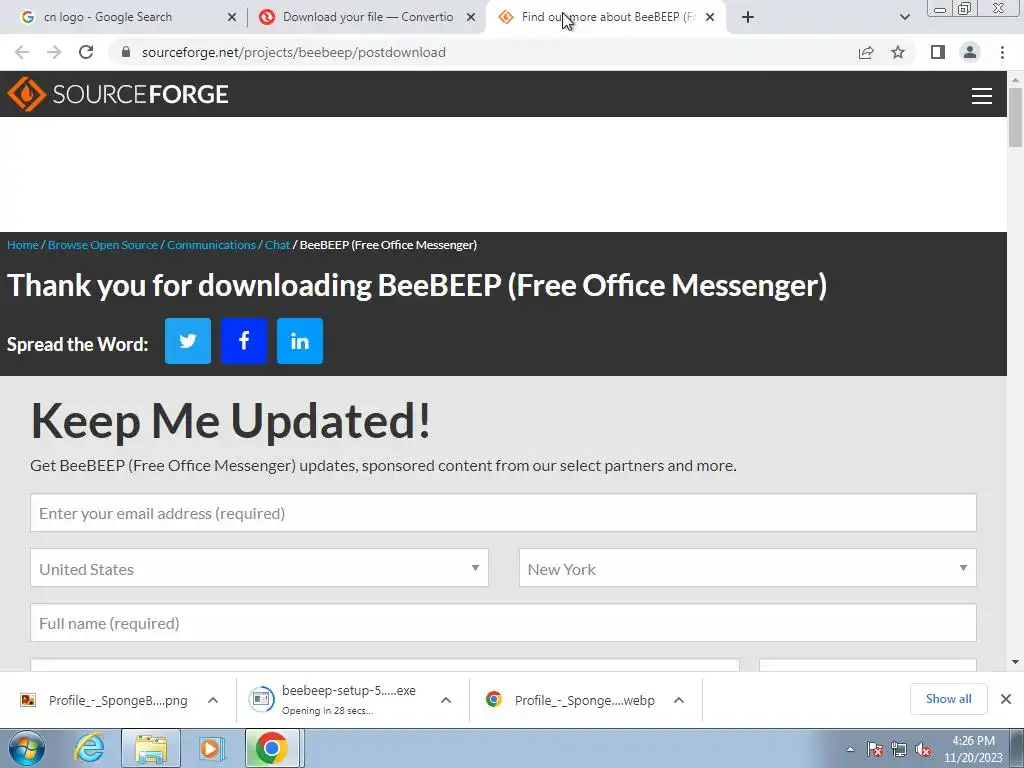Open network status tray icon
Image resolution: width=1024 pixels, height=768 pixels.
click(899, 749)
